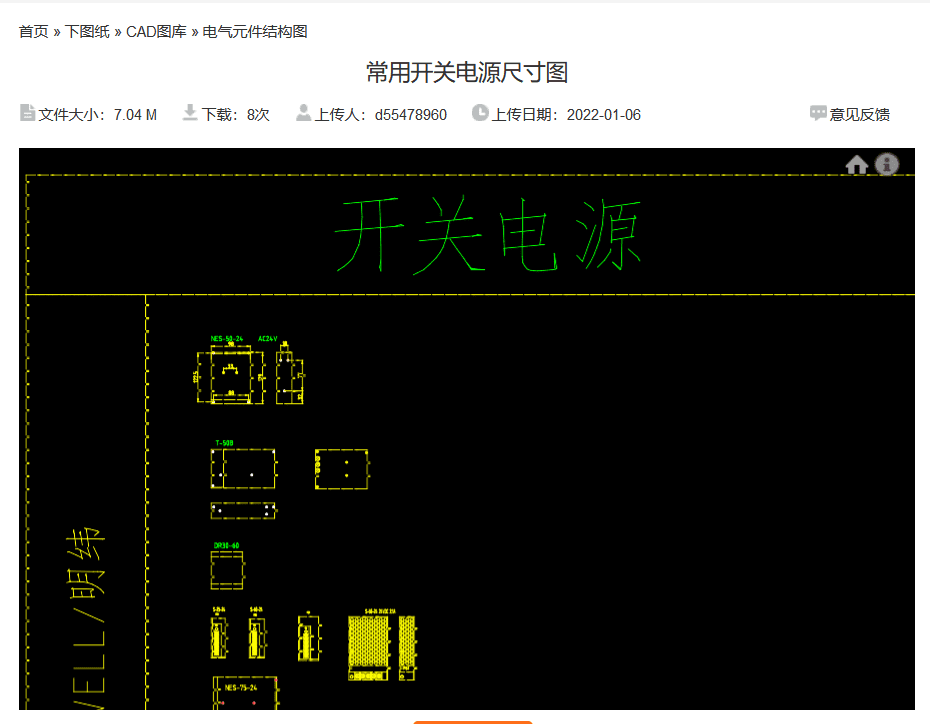Select the DR30-60 component outline
The width and height of the screenshot is (930, 724).
pos(226,545)
